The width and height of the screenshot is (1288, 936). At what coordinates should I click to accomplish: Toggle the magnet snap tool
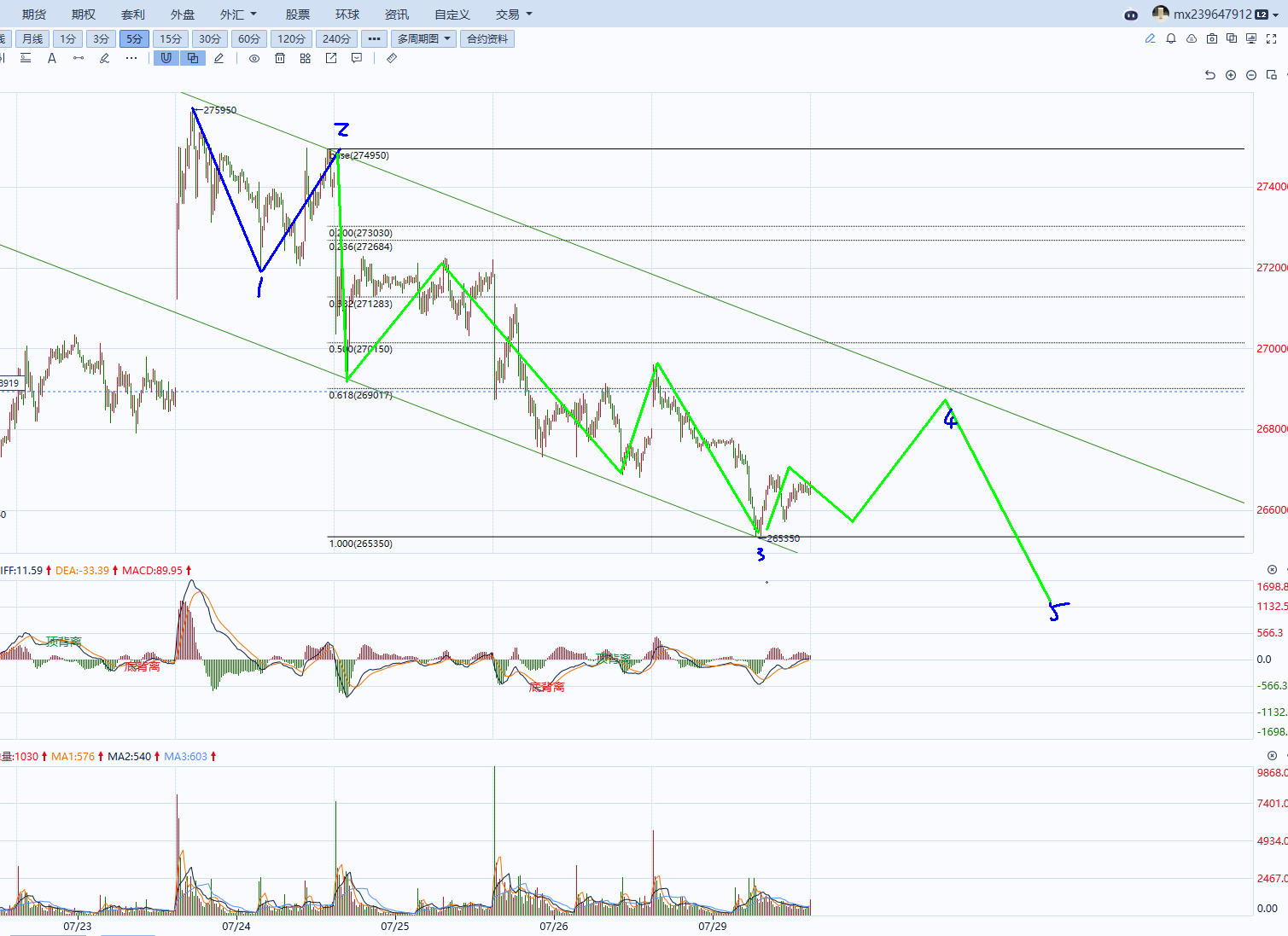tap(166, 58)
